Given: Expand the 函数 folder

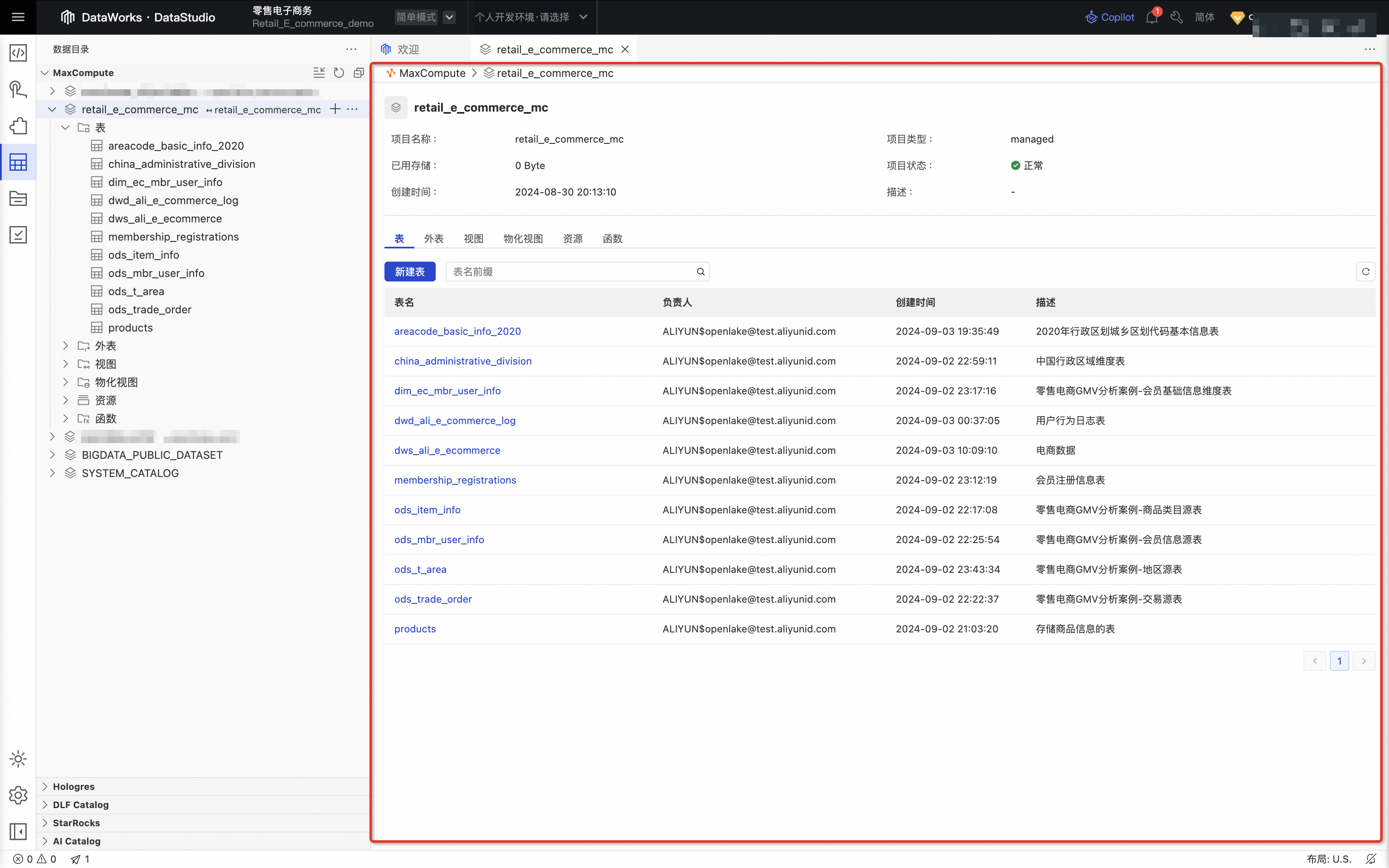Looking at the screenshot, I should 65,418.
